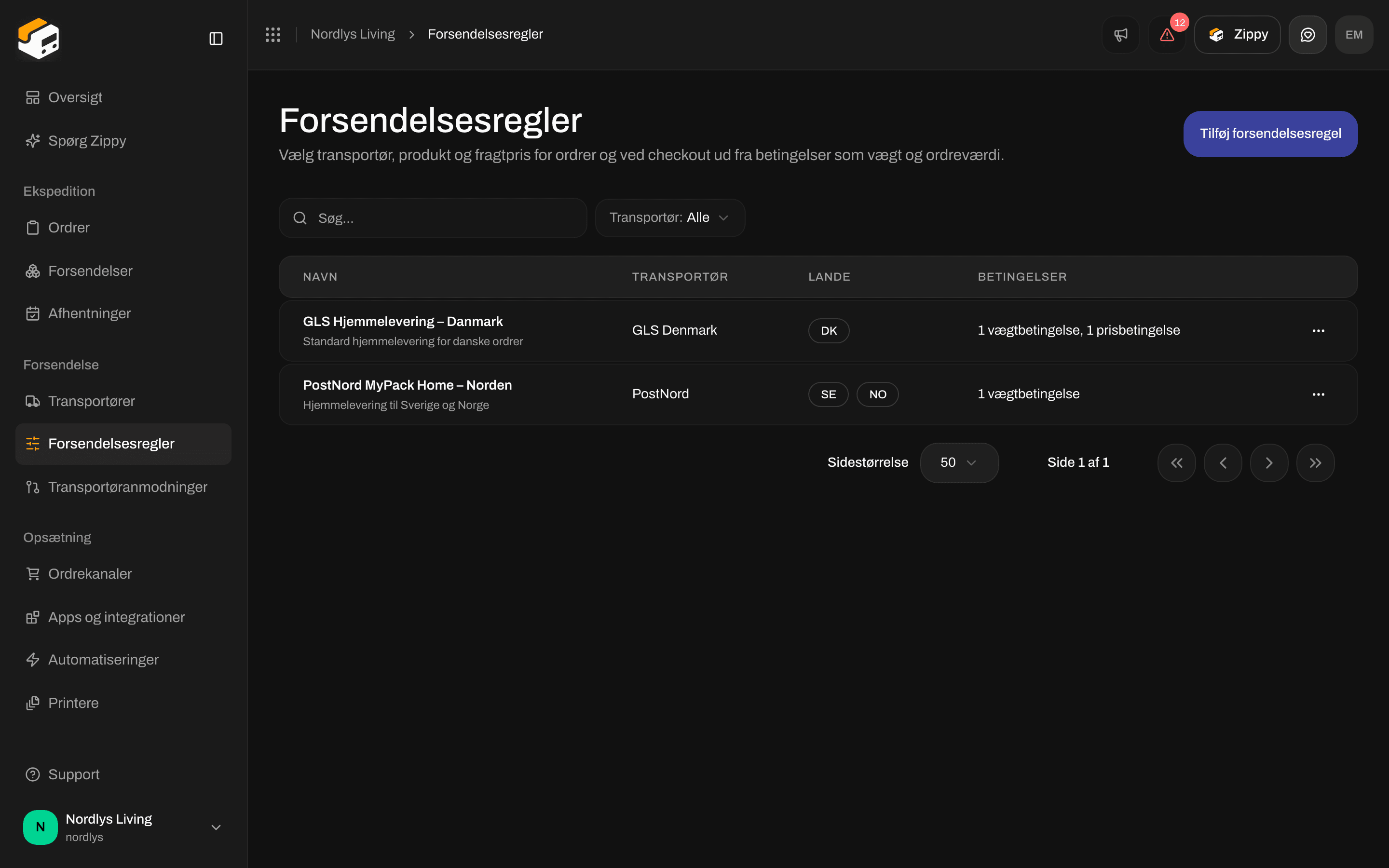Navigate to Ordrer
This screenshot has height=868, width=1389.
pos(123,228)
